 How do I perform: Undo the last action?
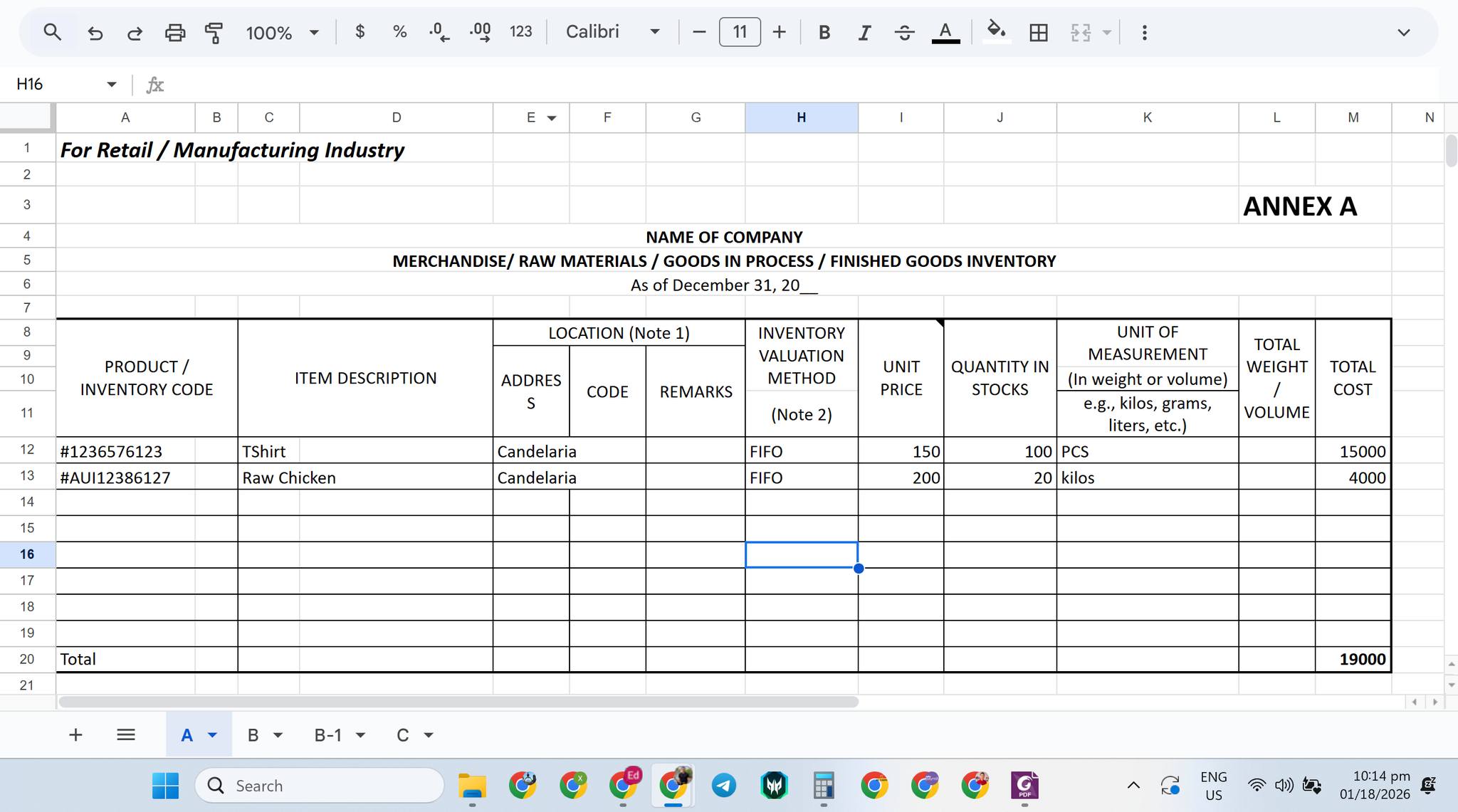95,32
